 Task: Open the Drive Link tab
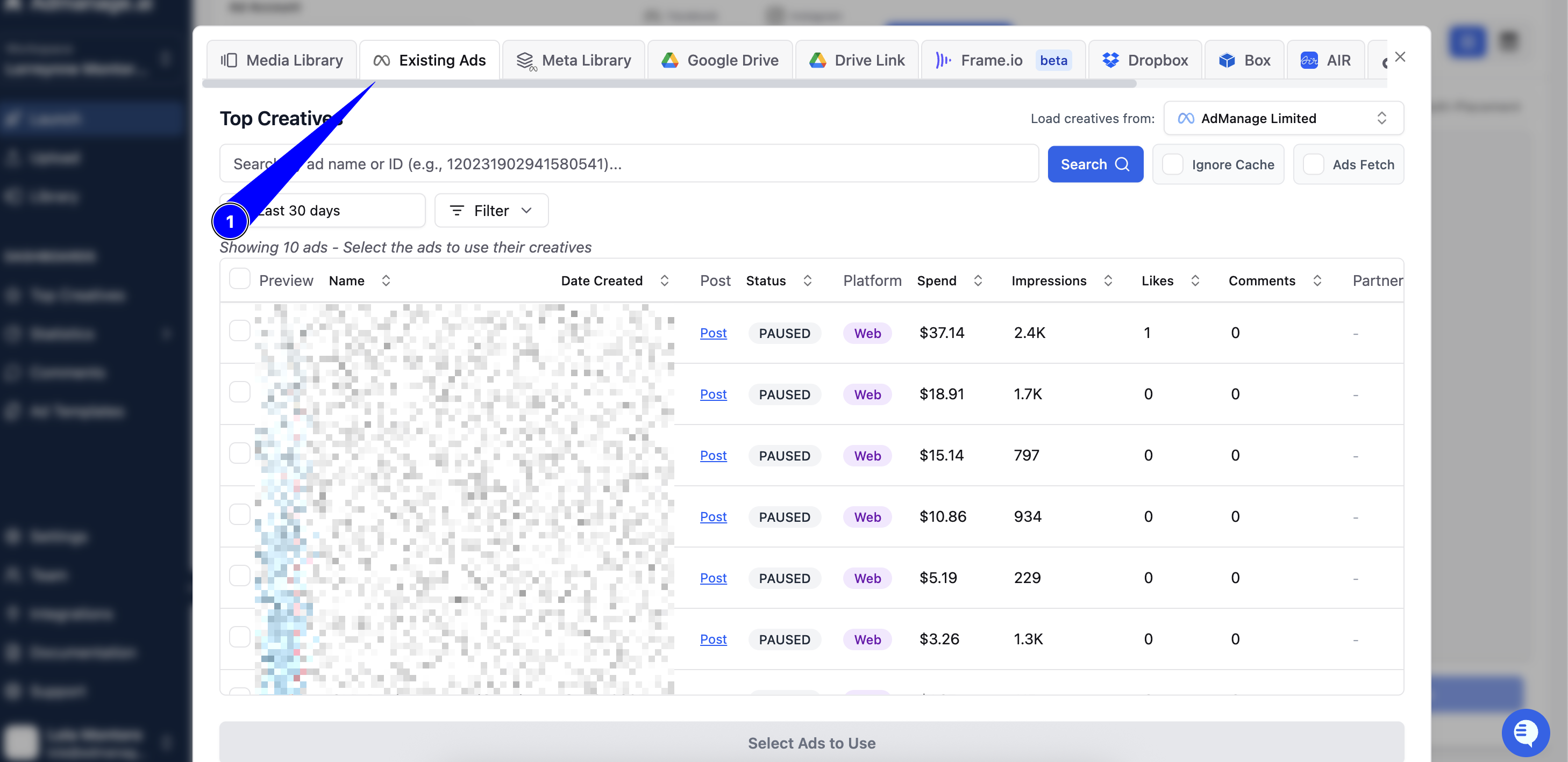coord(857,60)
